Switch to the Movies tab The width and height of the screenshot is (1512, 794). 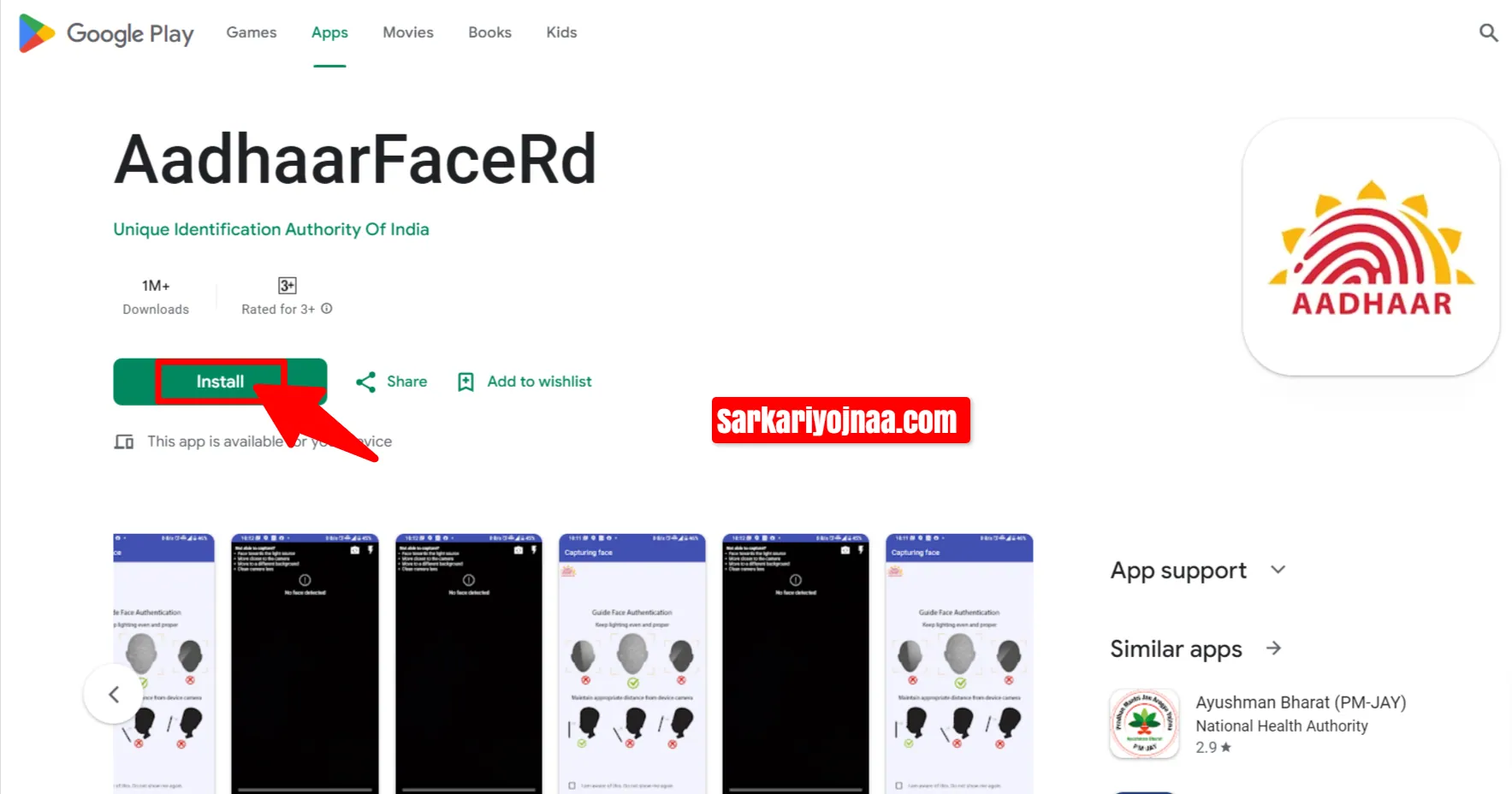[408, 33]
